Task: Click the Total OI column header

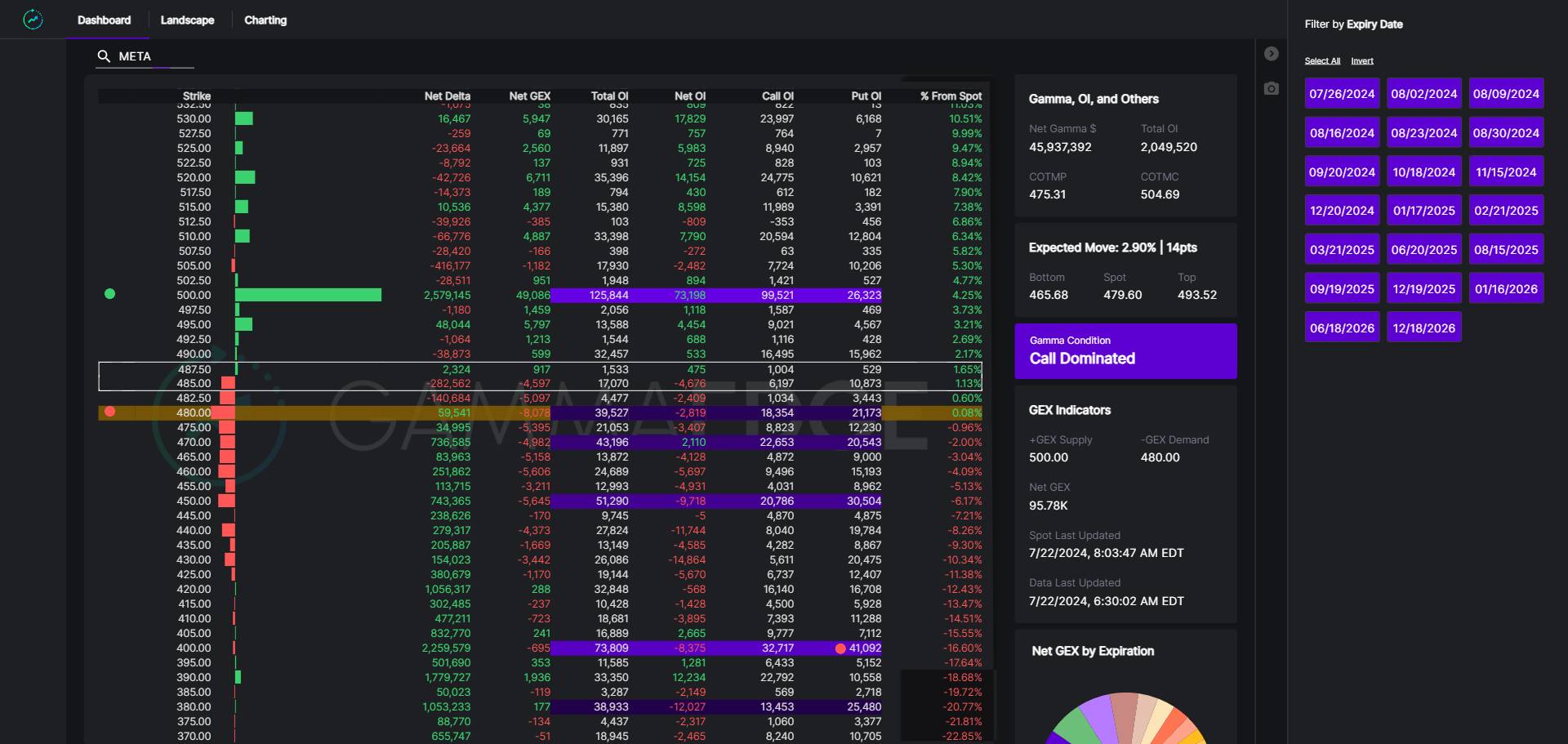Action: (x=609, y=96)
